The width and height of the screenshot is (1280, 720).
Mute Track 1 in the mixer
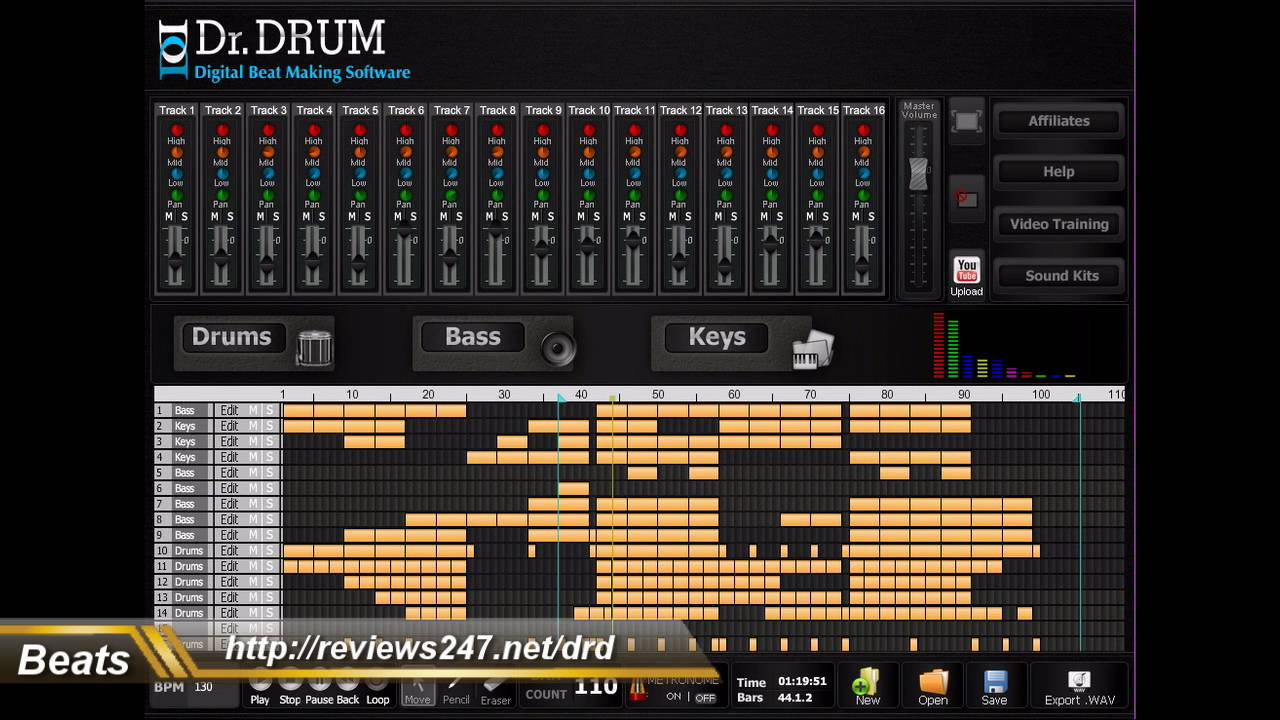169,217
